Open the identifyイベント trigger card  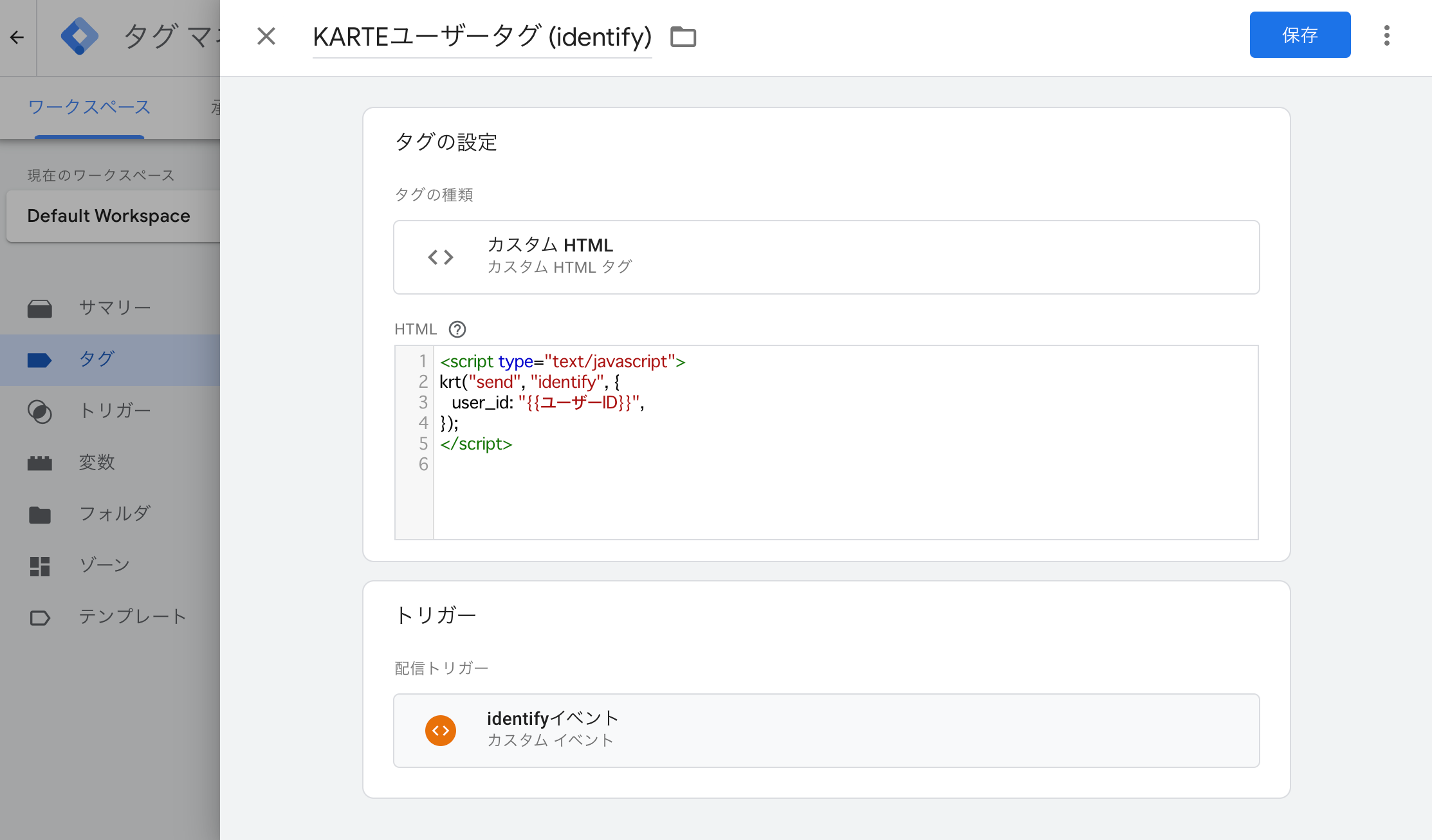click(826, 730)
